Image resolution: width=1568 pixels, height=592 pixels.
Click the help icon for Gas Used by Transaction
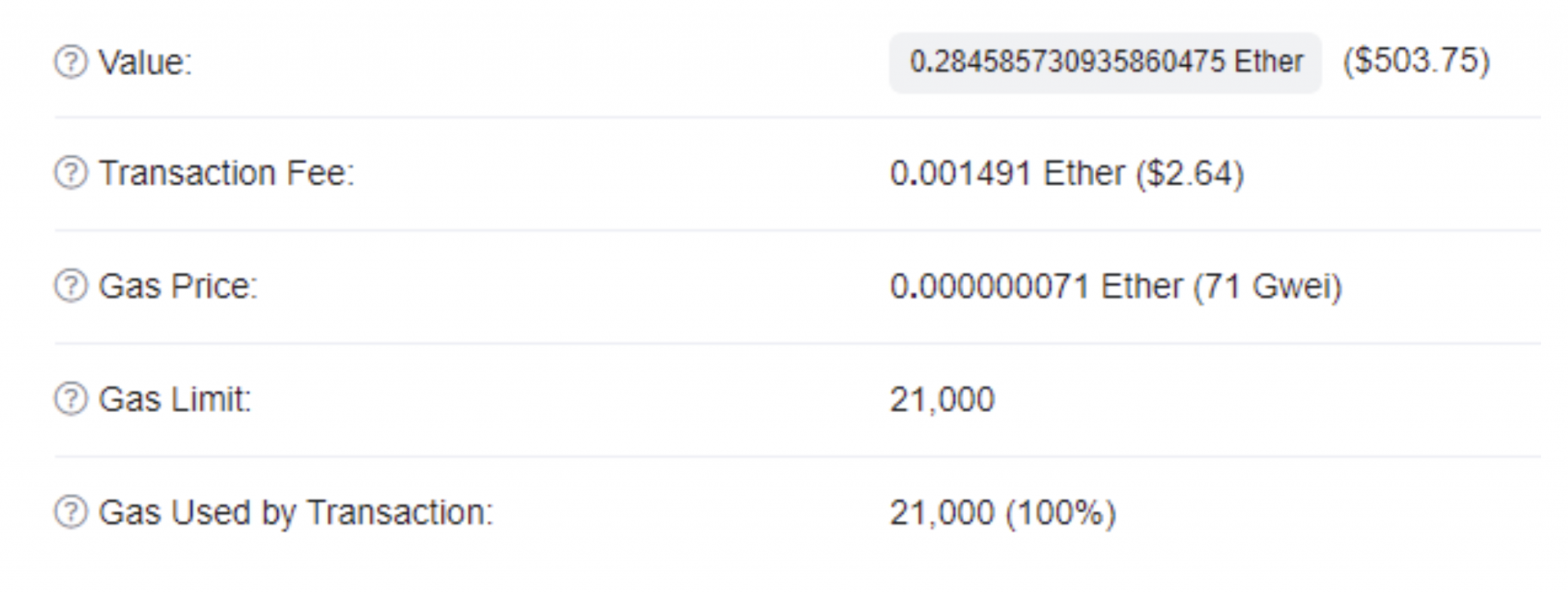(70, 512)
